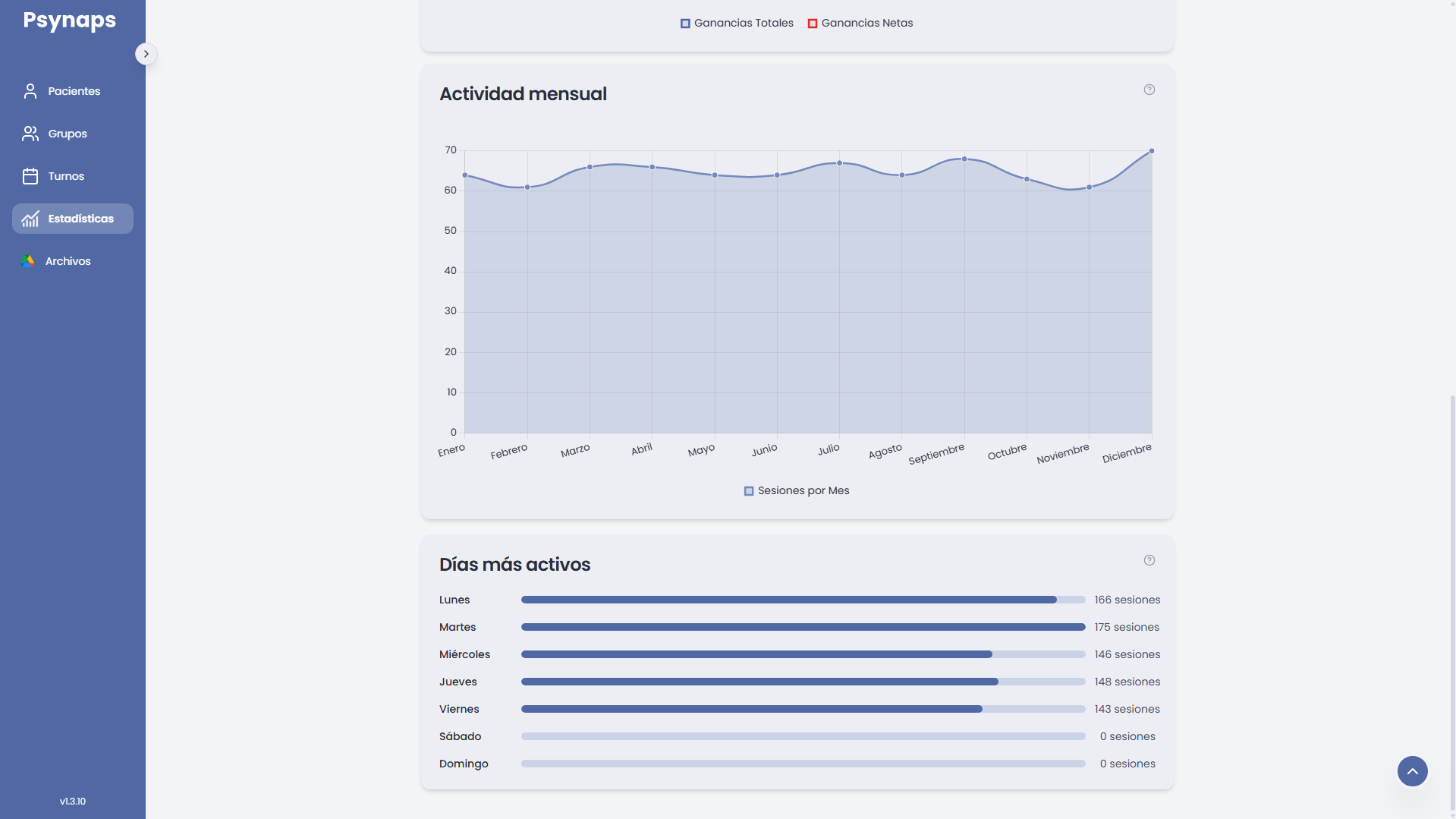
Task: Click the Julio data point on chart
Action: [x=840, y=163]
